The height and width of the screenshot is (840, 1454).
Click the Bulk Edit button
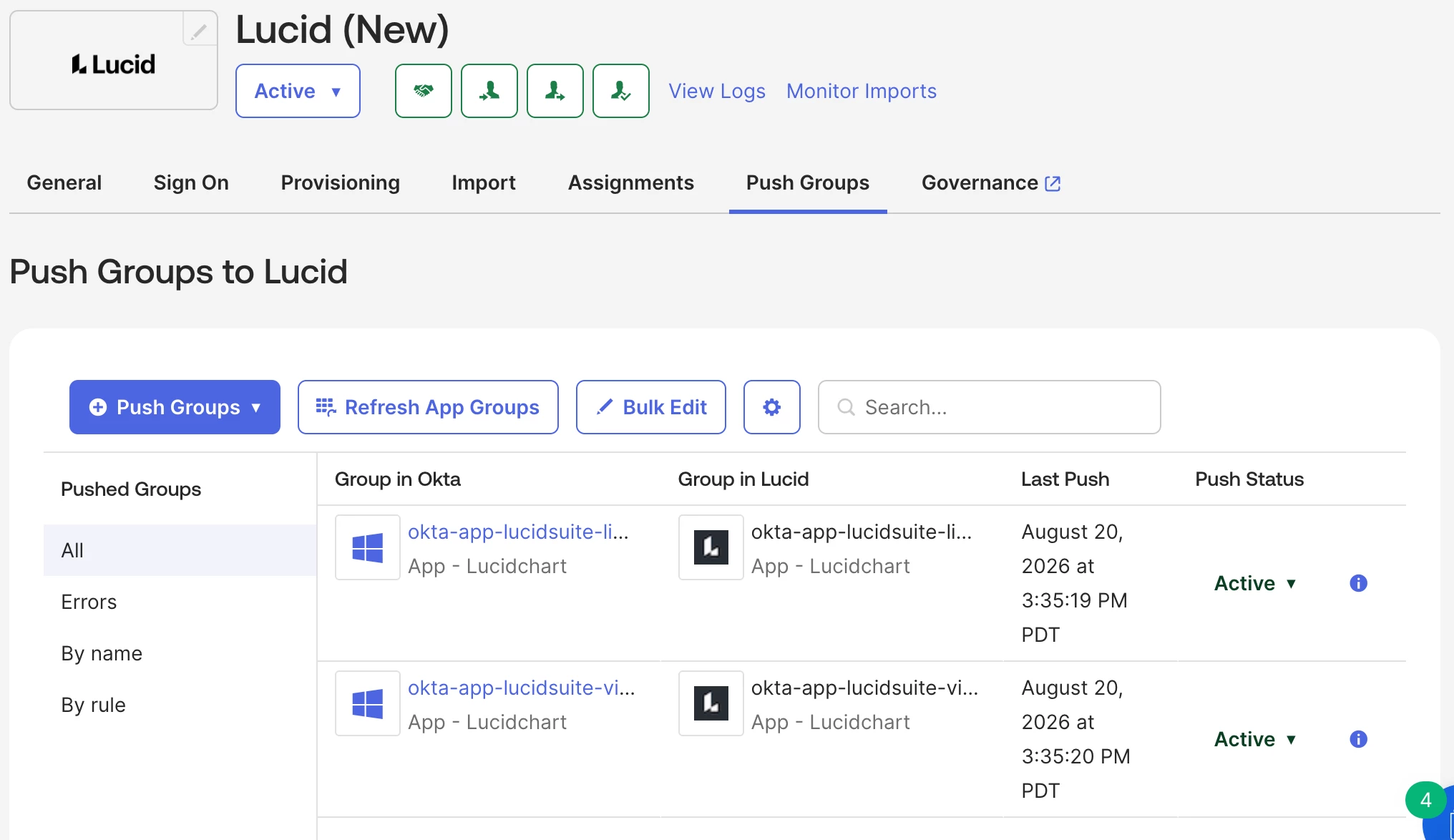click(x=651, y=407)
